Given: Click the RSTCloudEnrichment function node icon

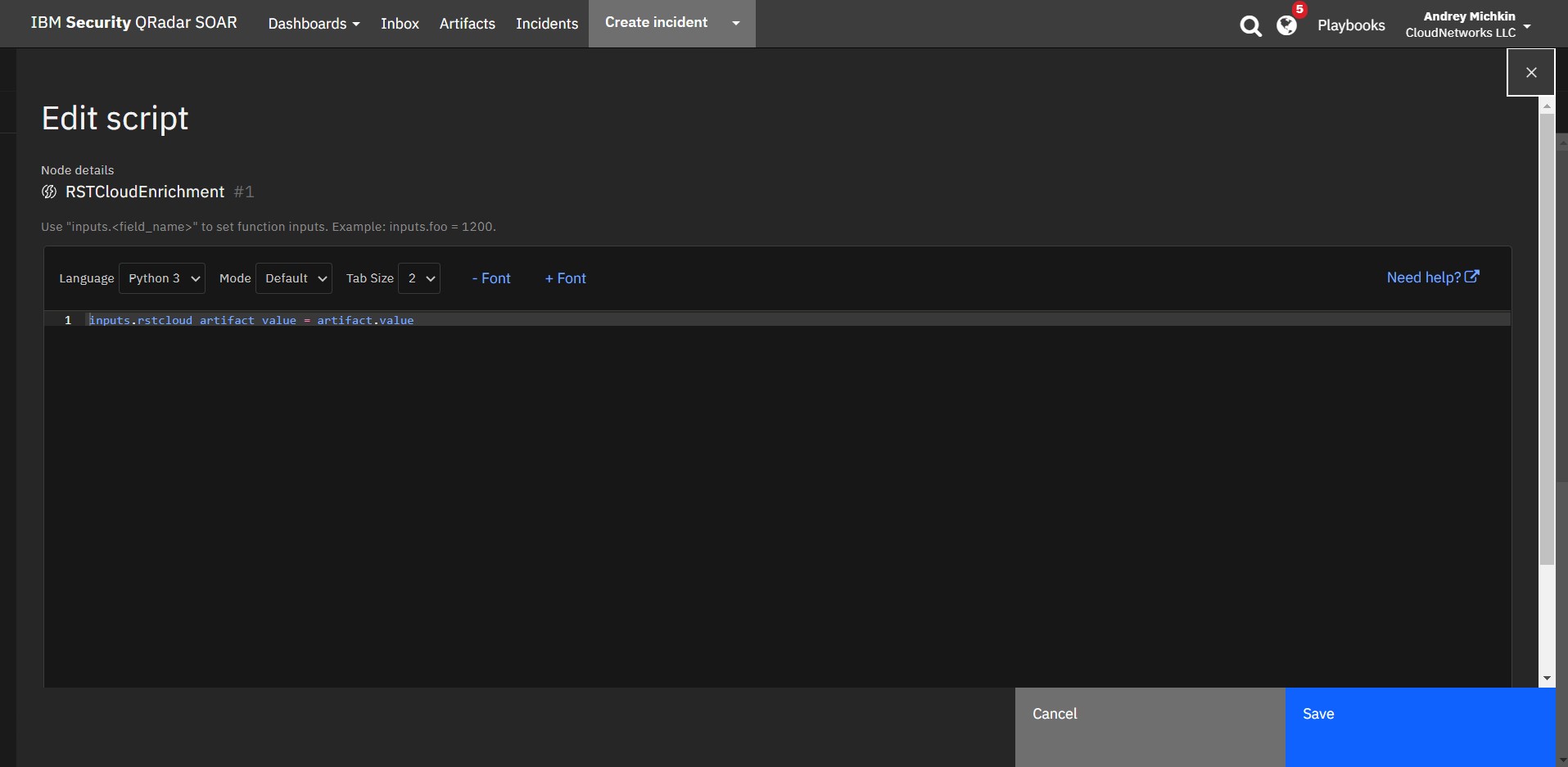Looking at the screenshot, I should click(49, 192).
